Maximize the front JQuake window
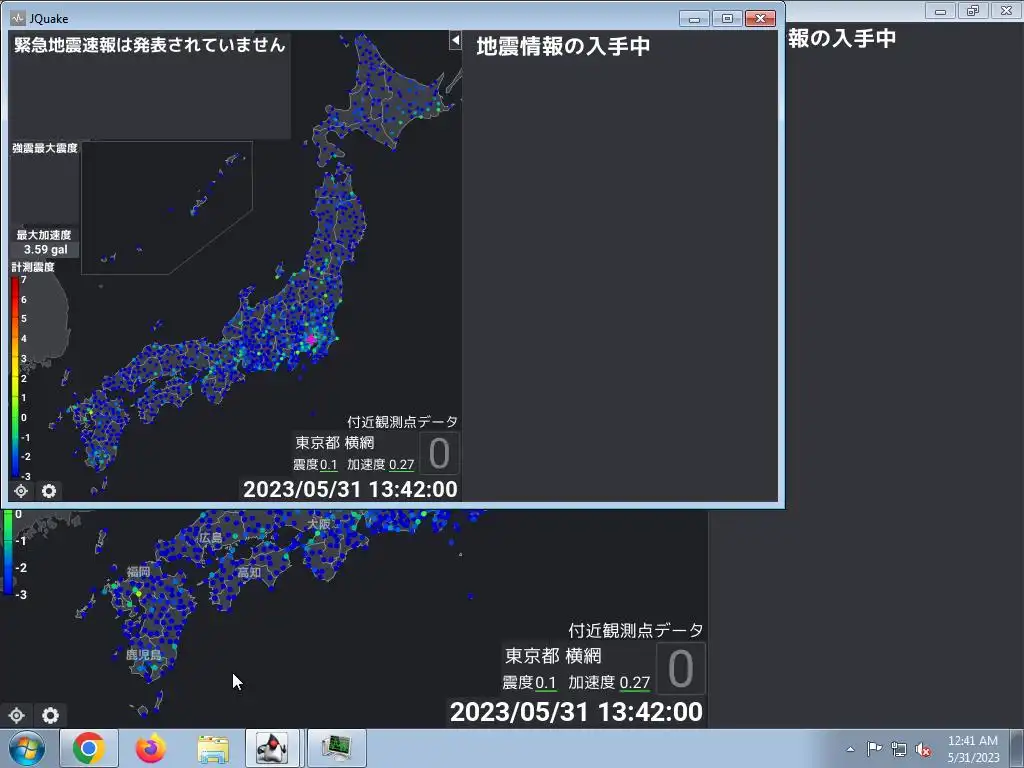The height and width of the screenshot is (768, 1024). [727, 18]
